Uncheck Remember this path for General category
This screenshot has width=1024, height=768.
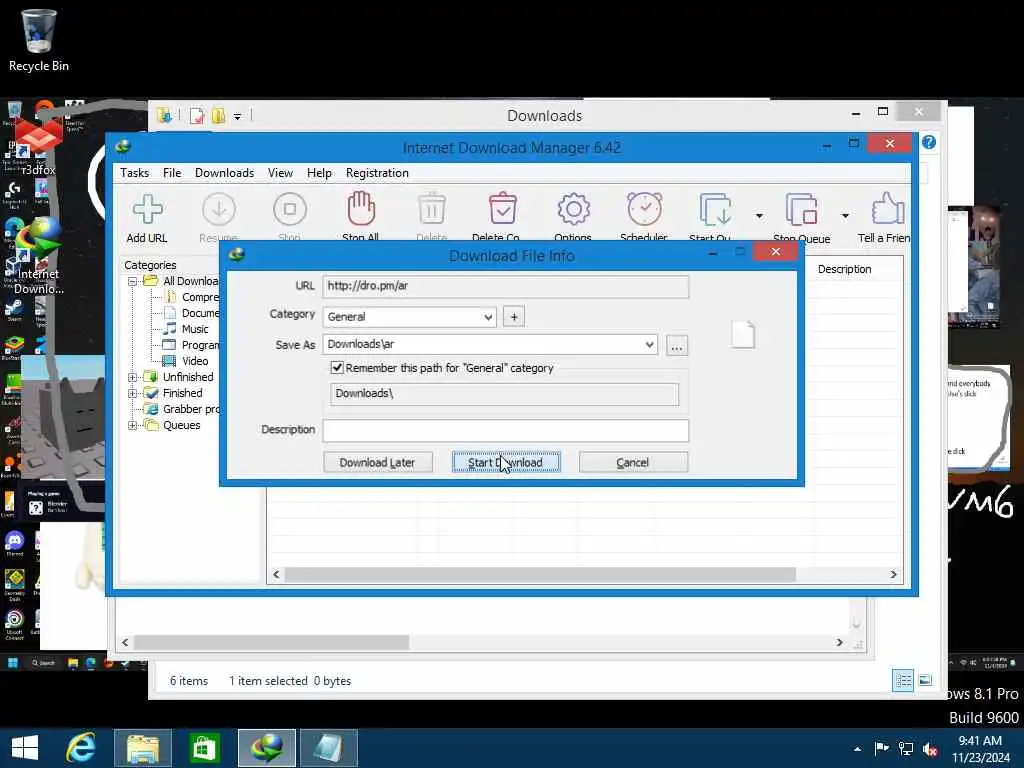tap(337, 368)
